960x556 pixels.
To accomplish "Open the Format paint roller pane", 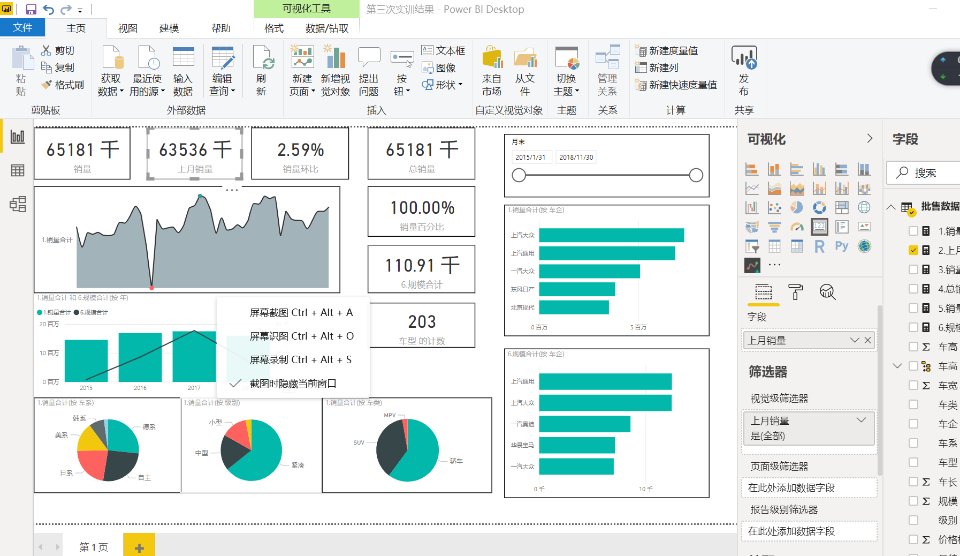I will pyautogui.click(x=796, y=292).
